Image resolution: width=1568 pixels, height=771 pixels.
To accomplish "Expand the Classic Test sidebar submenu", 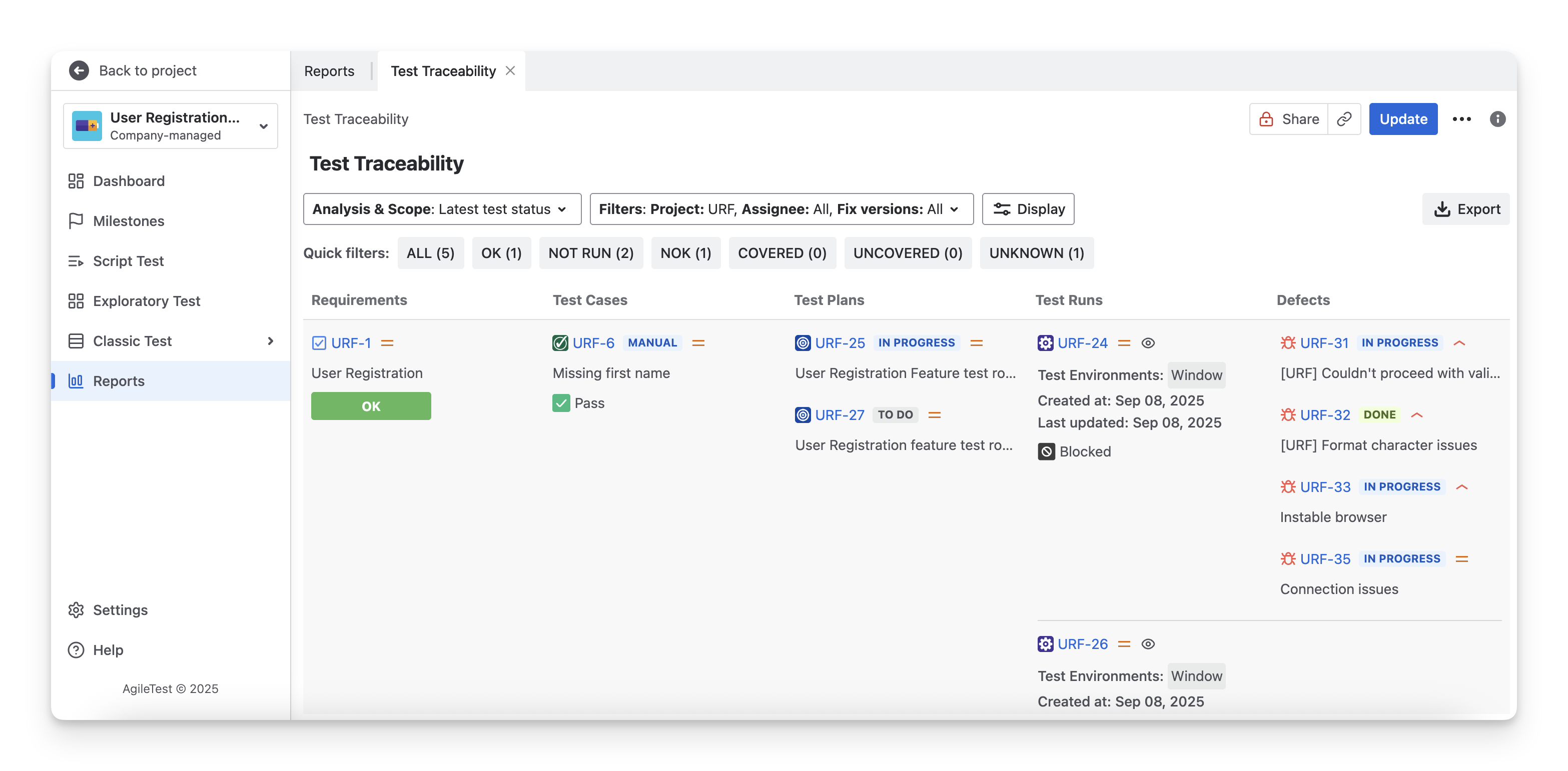I will point(270,341).
